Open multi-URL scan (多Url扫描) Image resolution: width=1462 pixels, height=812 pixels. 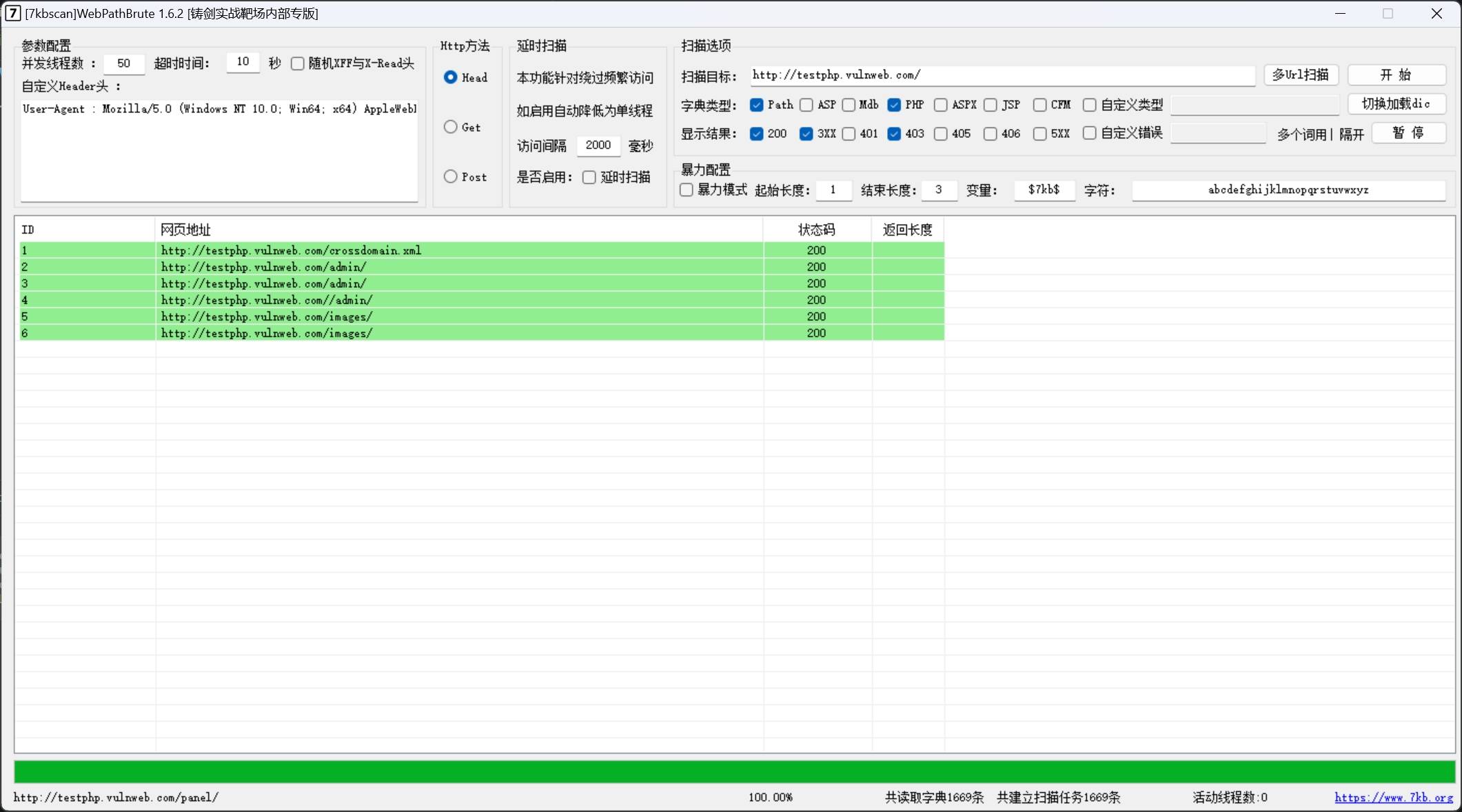(1300, 74)
